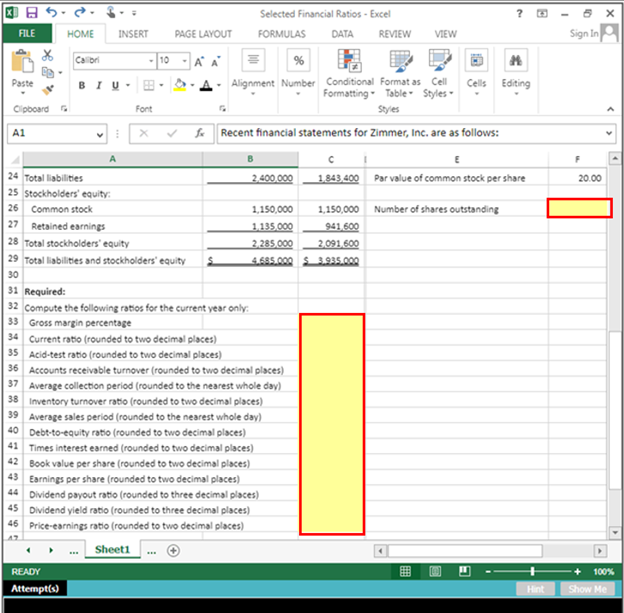Open the Alignment group button

(253, 72)
